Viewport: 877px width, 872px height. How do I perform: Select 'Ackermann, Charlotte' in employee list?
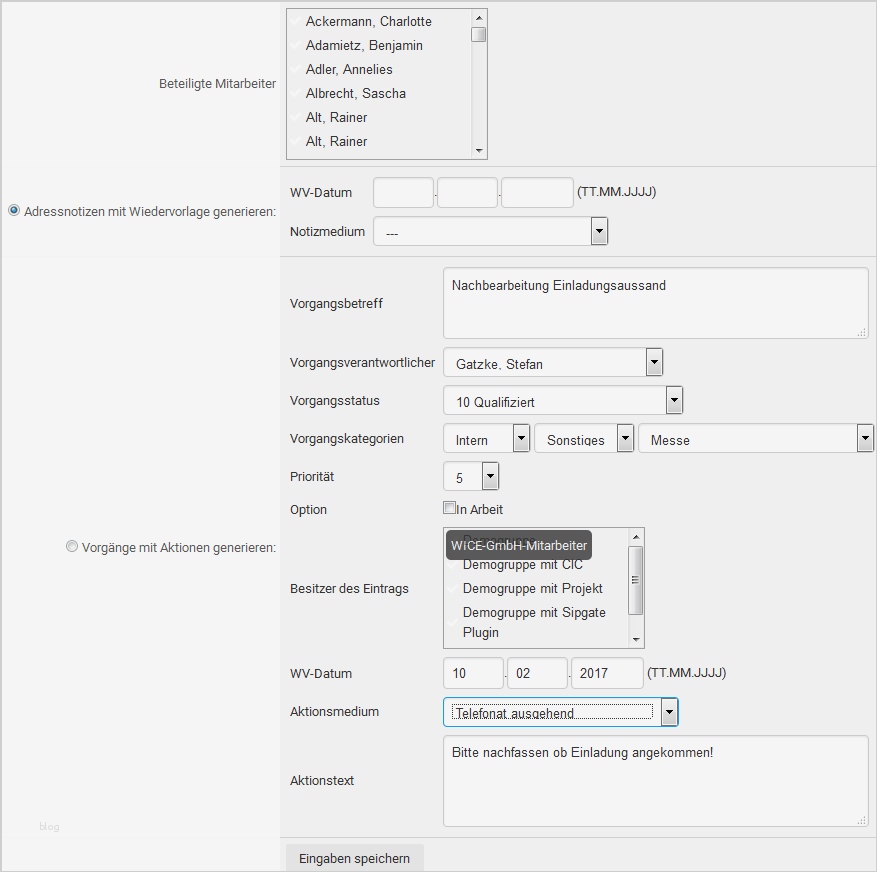(x=369, y=21)
